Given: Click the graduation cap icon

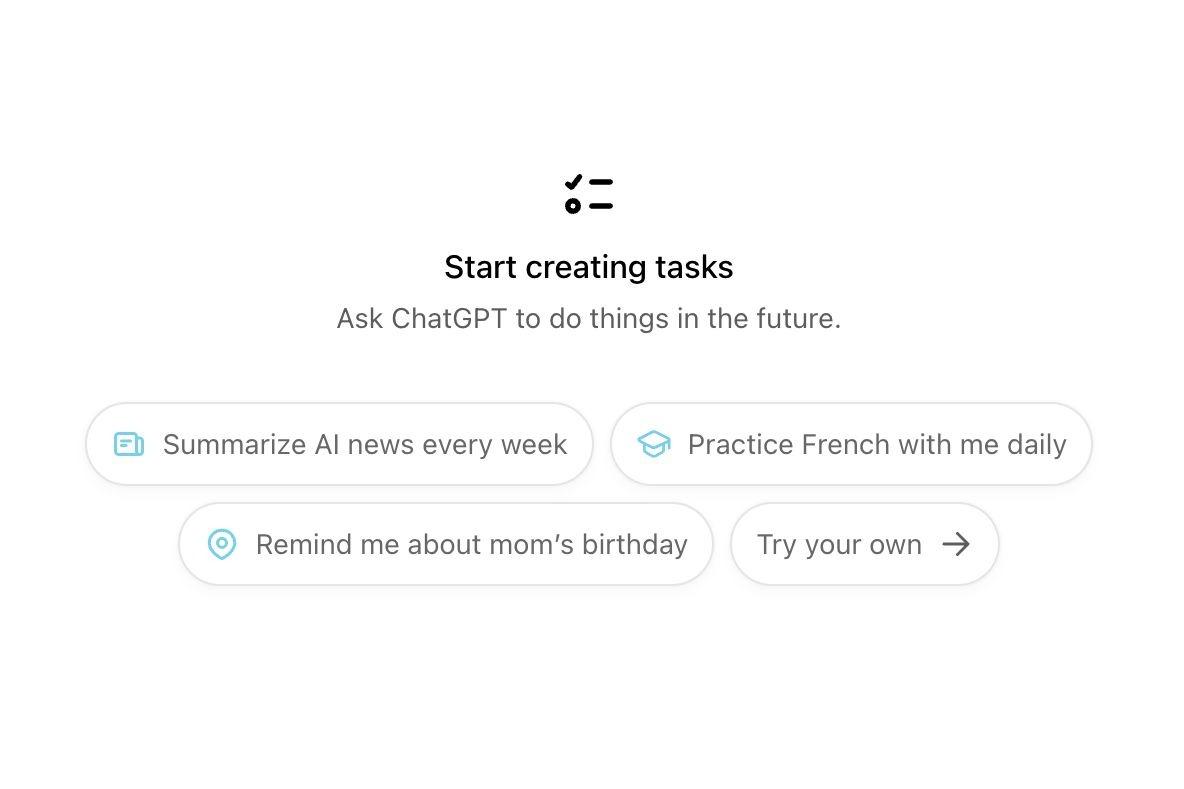Looking at the screenshot, I should [653, 444].
